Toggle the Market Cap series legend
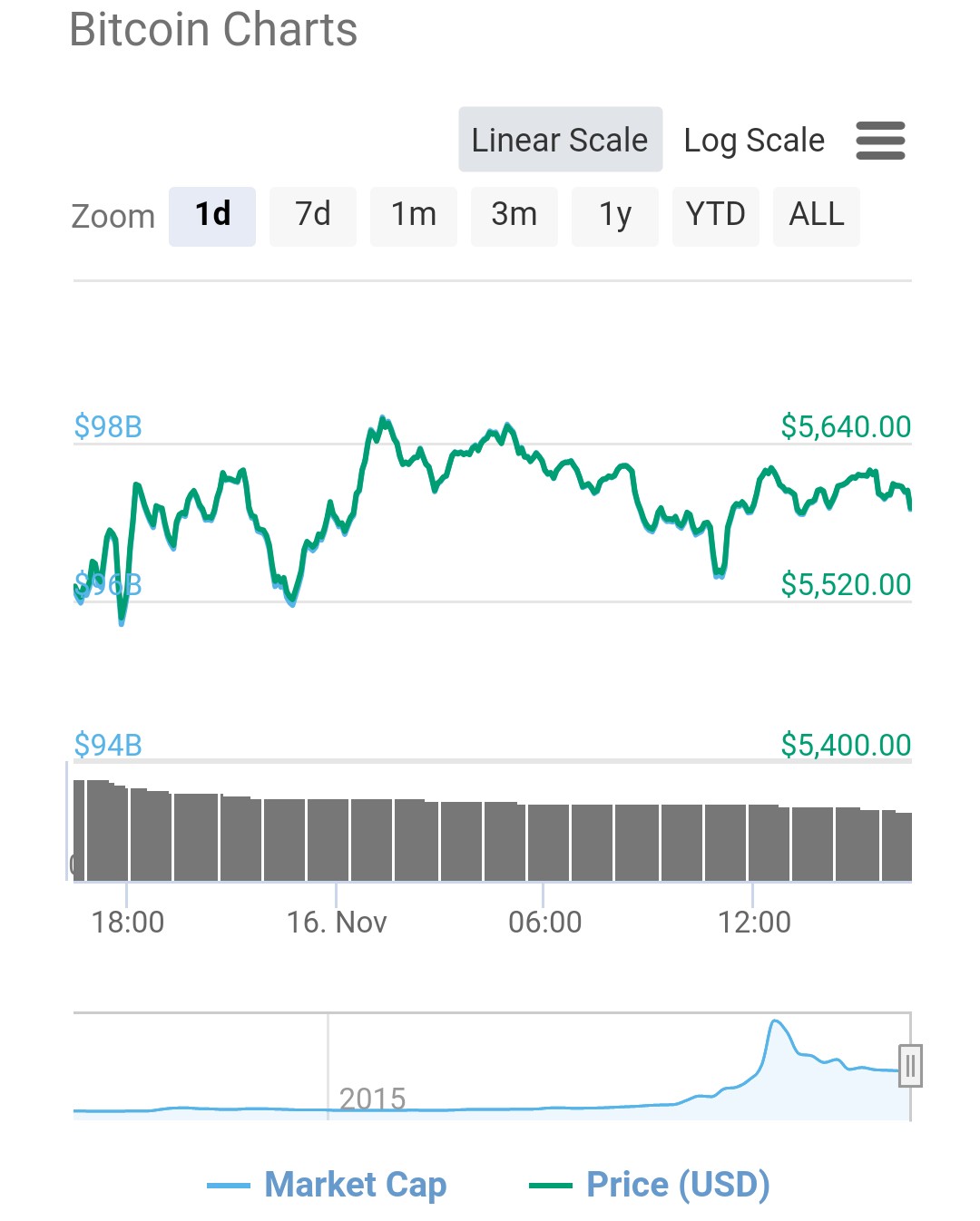This screenshot has width=980, height=1221. tap(355, 1184)
